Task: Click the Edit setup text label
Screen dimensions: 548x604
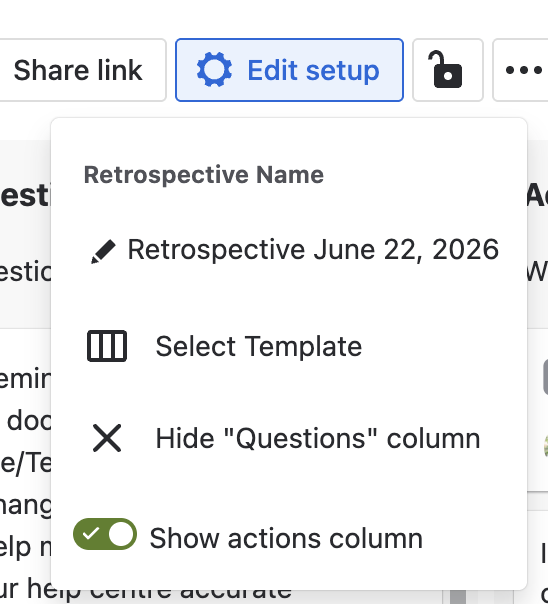Action: point(313,70)
